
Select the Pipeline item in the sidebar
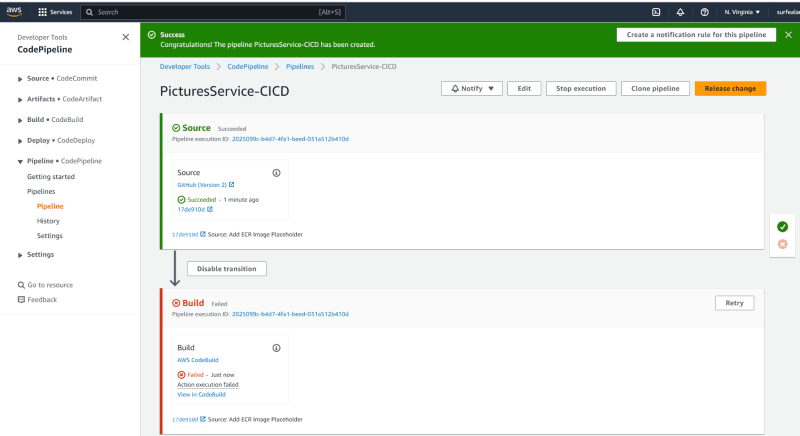pyautogui.click(x=50, y=206)
